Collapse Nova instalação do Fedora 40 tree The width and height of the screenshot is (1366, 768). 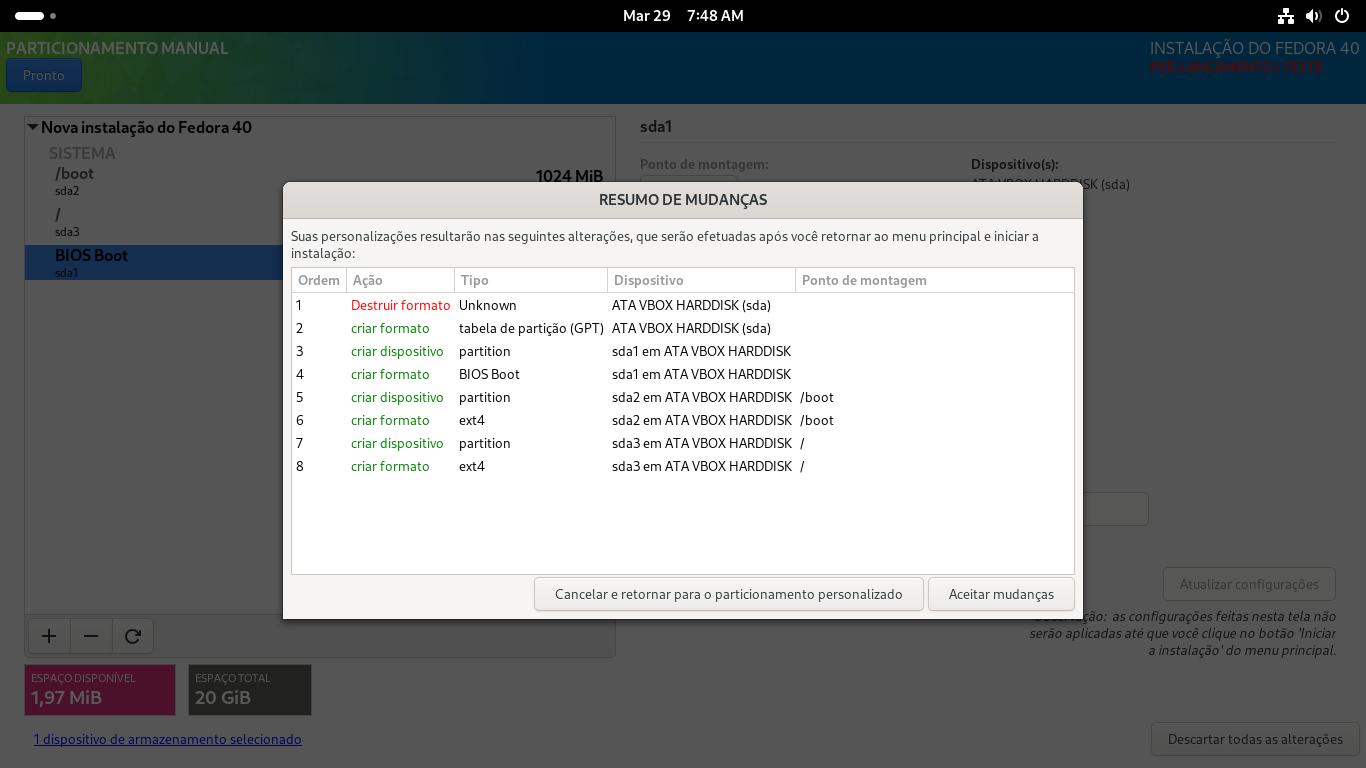point(33,127)
